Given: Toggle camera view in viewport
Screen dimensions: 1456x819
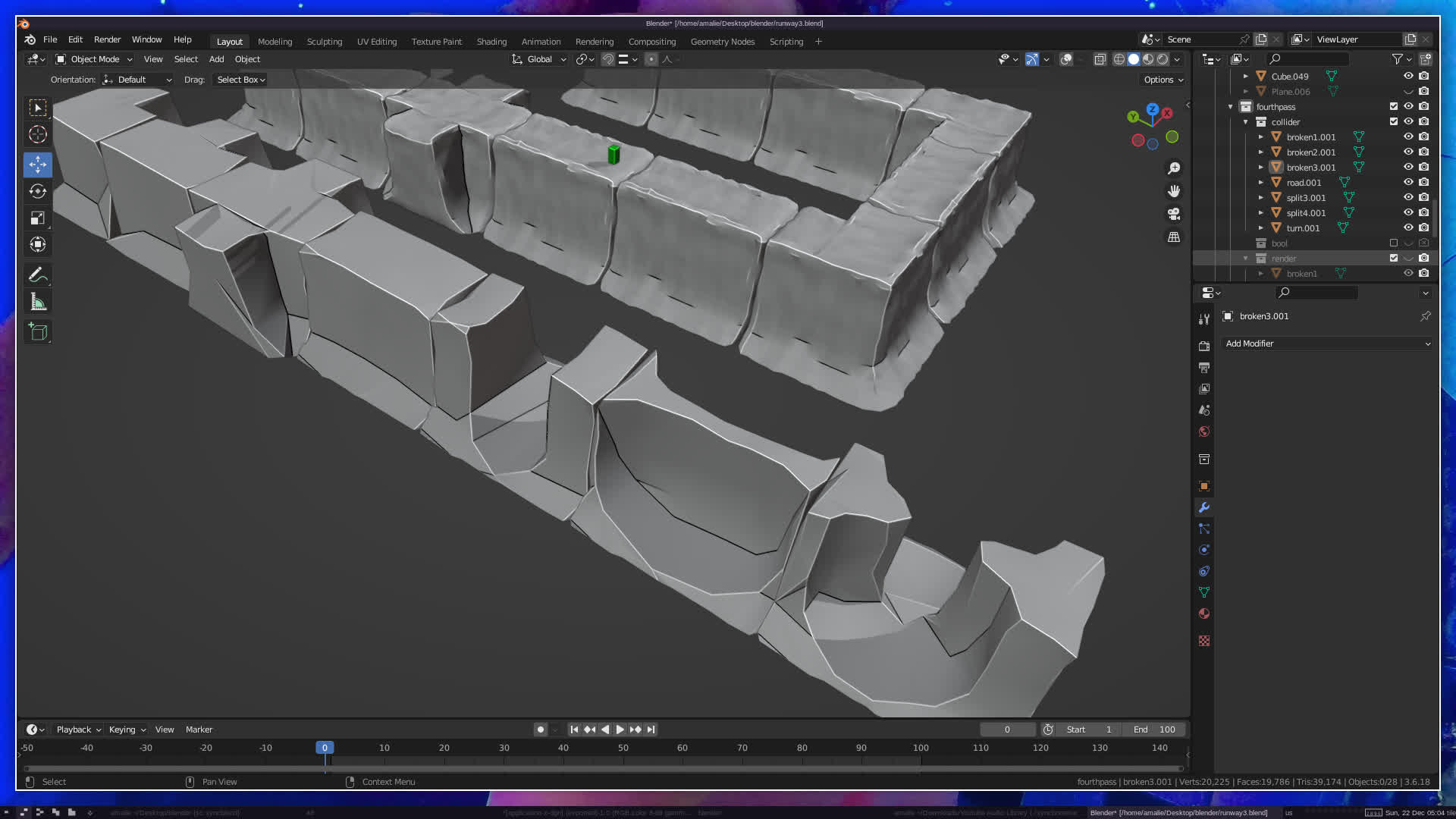Looking at the screenshot, I should pos(1174,214).
